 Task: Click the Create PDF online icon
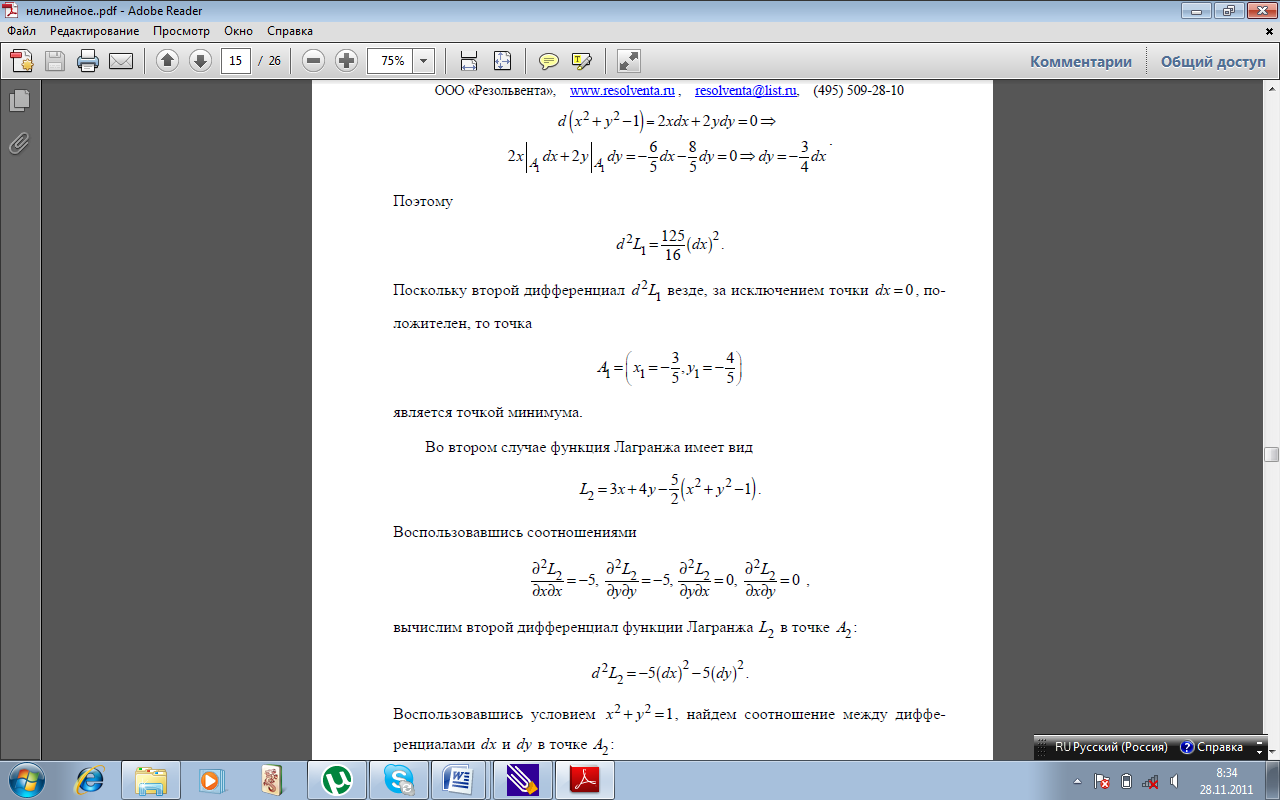(x=22, y=61)
